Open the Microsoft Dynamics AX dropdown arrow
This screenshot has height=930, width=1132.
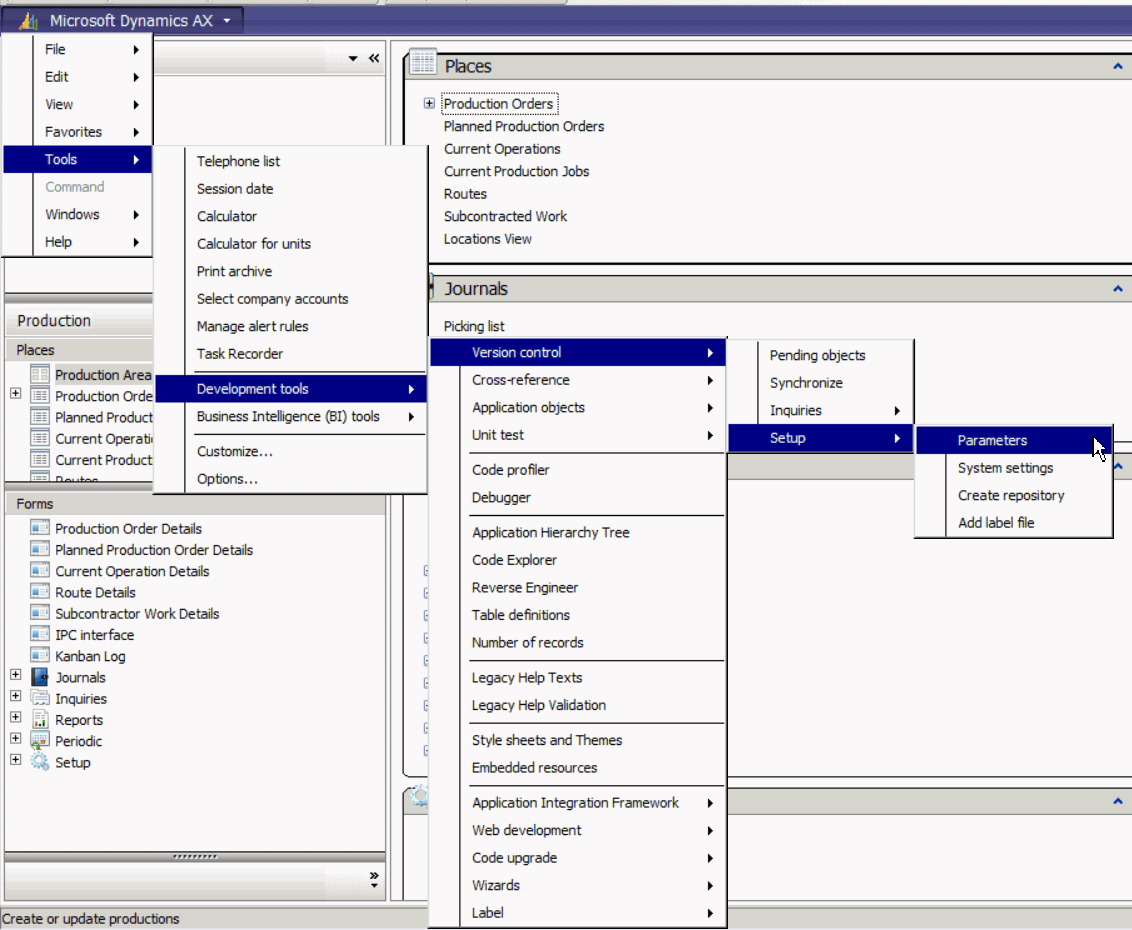pos(227,21)
